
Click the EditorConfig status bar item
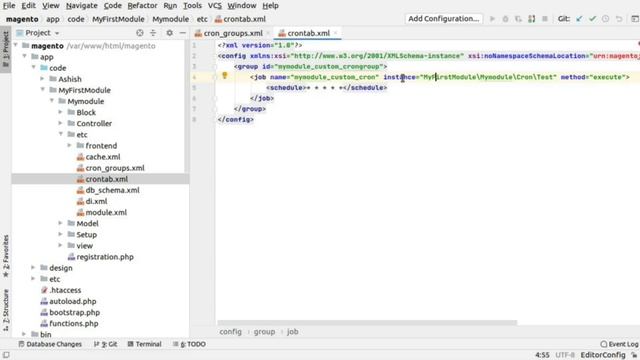(603, 355)
